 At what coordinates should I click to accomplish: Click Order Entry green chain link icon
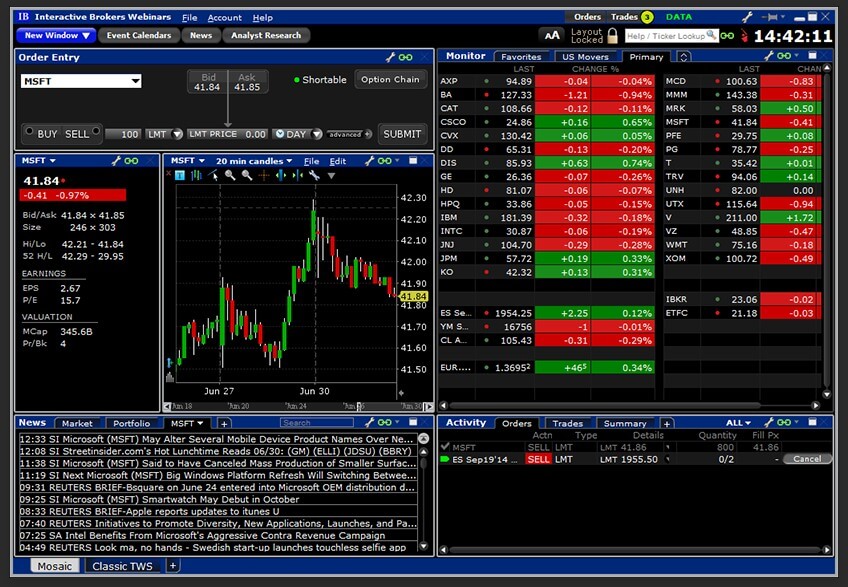click(406, 57)
